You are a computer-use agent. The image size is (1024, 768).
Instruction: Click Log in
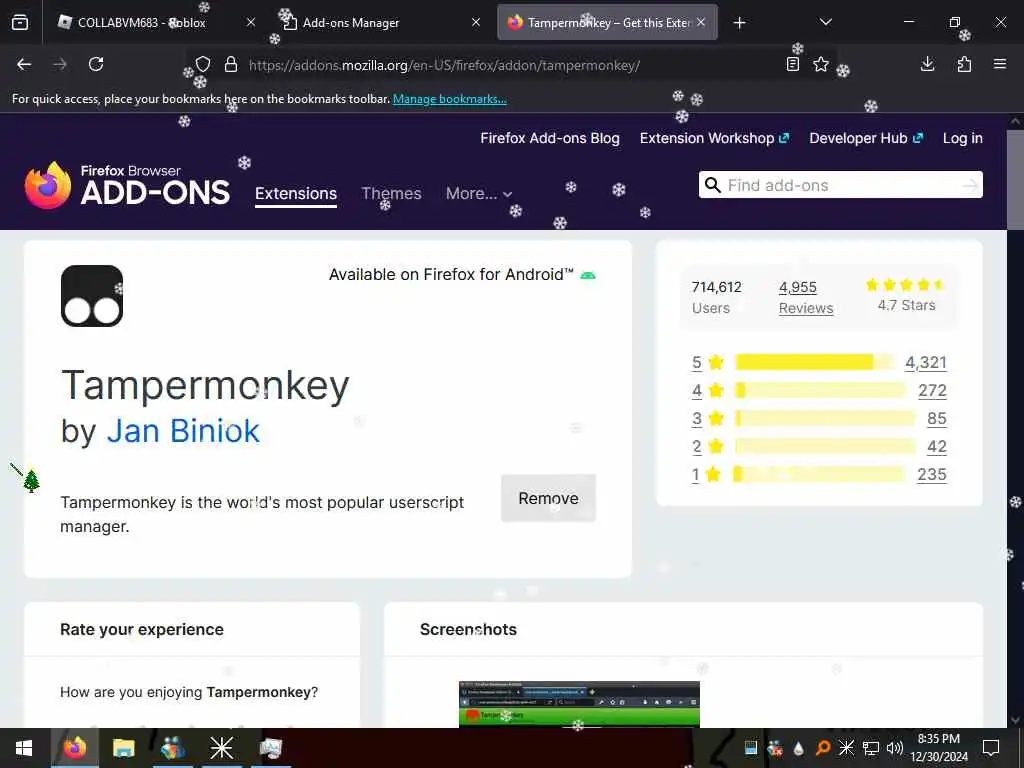pyautogui.click(x=963, y=138)
